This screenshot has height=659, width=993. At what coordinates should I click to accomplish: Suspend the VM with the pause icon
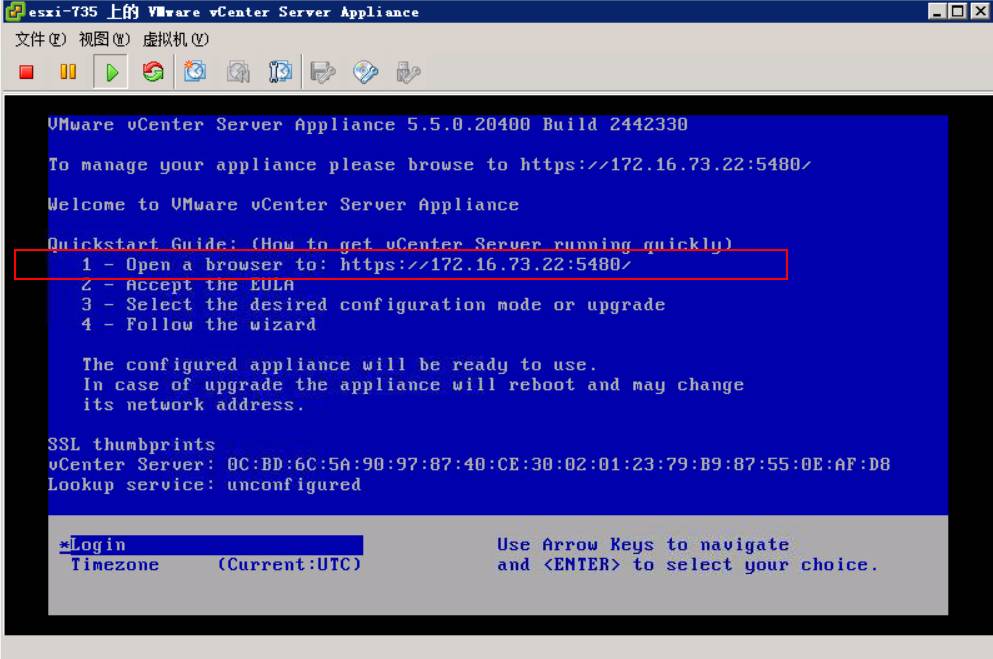(68, 72)
